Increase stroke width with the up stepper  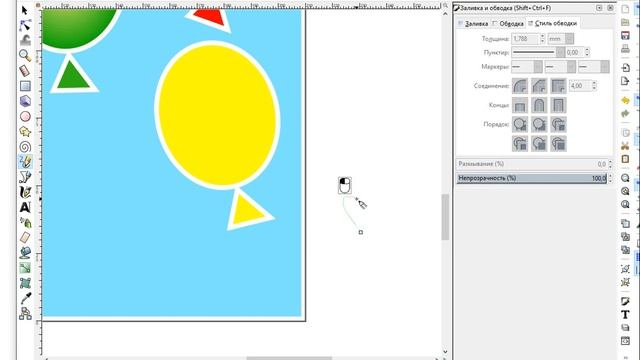(x=542, y=36)
